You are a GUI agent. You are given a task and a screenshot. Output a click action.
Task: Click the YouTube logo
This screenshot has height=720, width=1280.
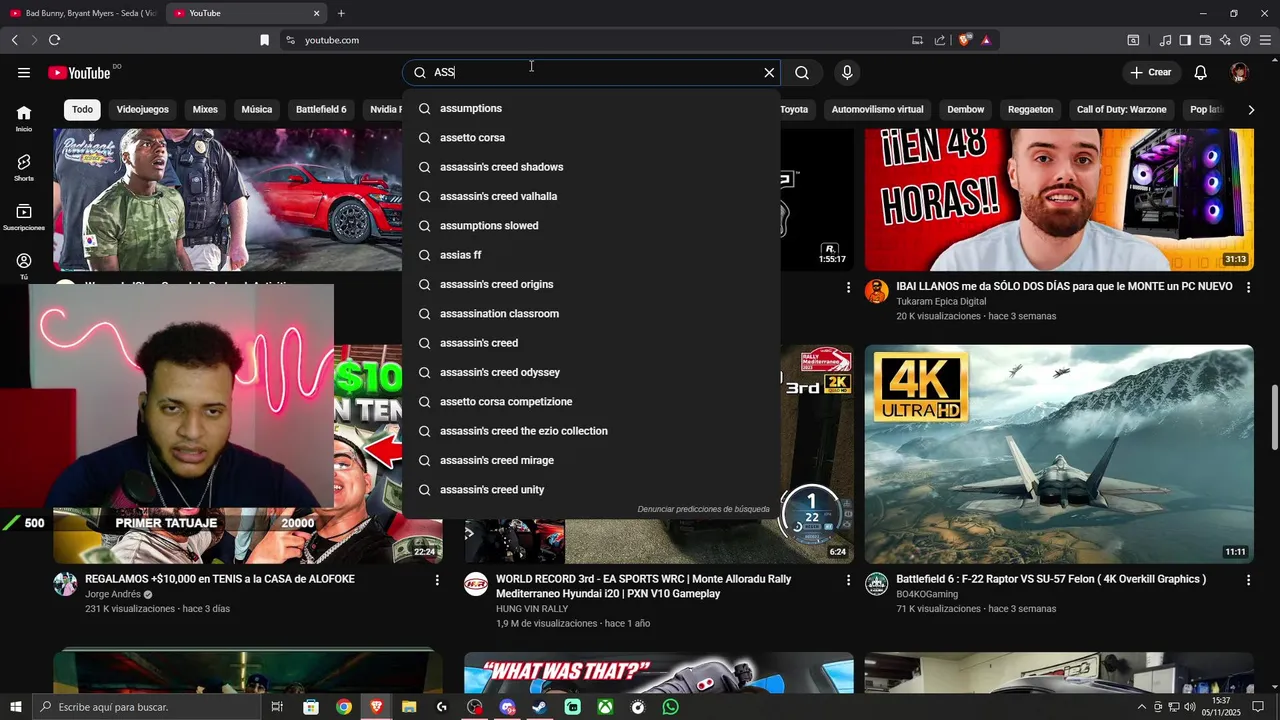click(79, 72)
